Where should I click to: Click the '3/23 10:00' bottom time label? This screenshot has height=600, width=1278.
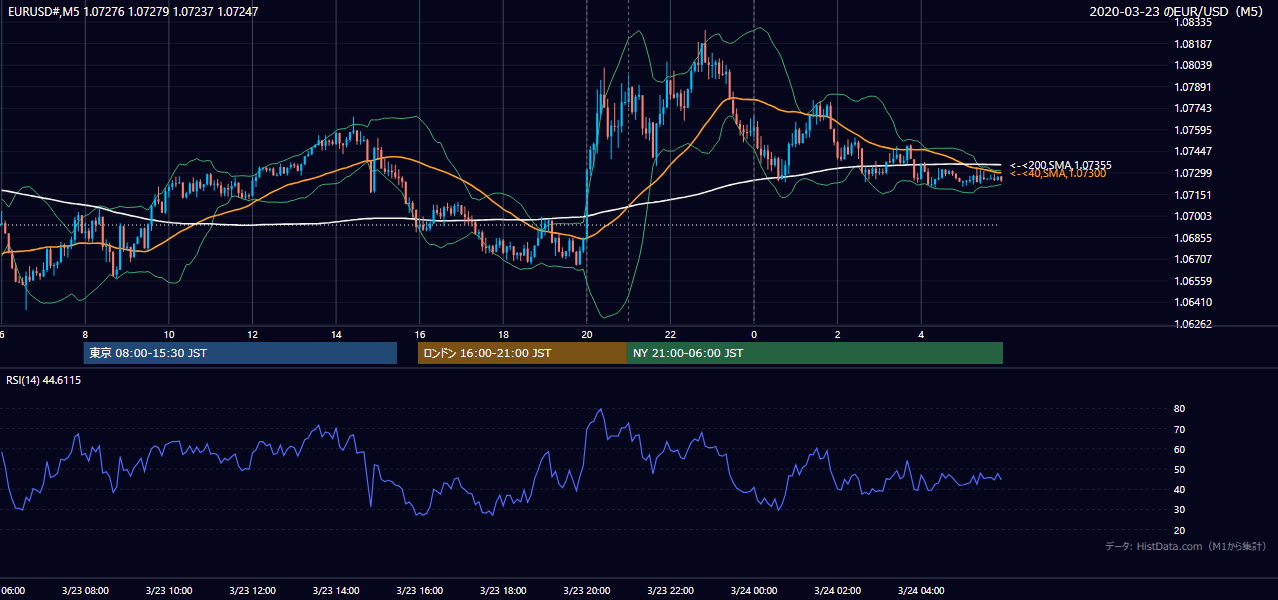[x=169, y=590]
